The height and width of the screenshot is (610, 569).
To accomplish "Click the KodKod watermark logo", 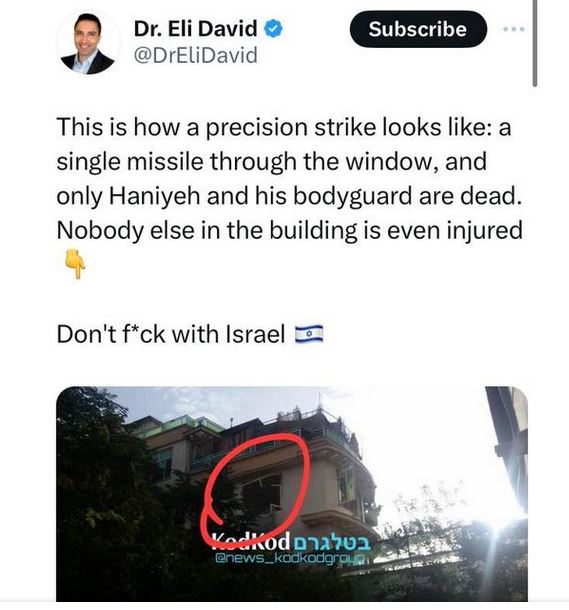I will point(251,541).
